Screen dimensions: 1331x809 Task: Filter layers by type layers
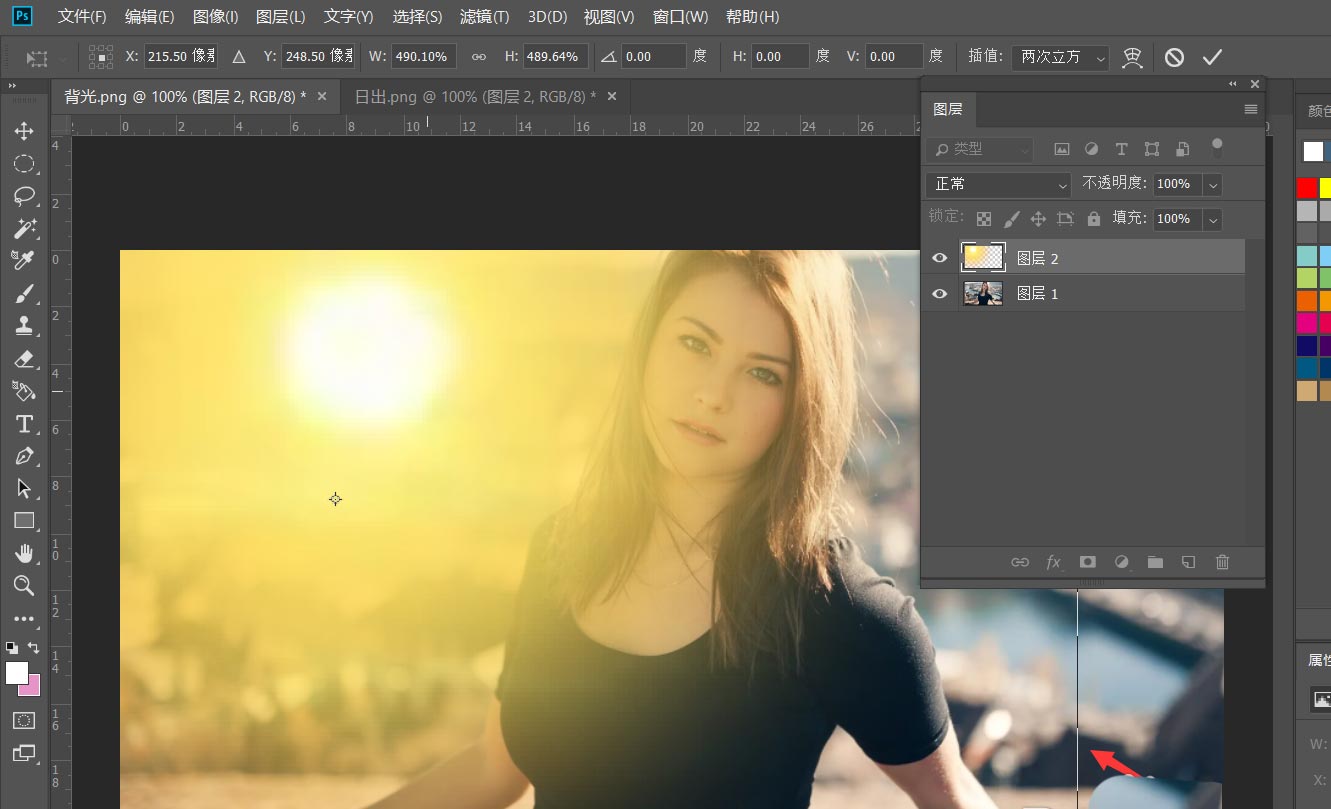click(1121, 149)
